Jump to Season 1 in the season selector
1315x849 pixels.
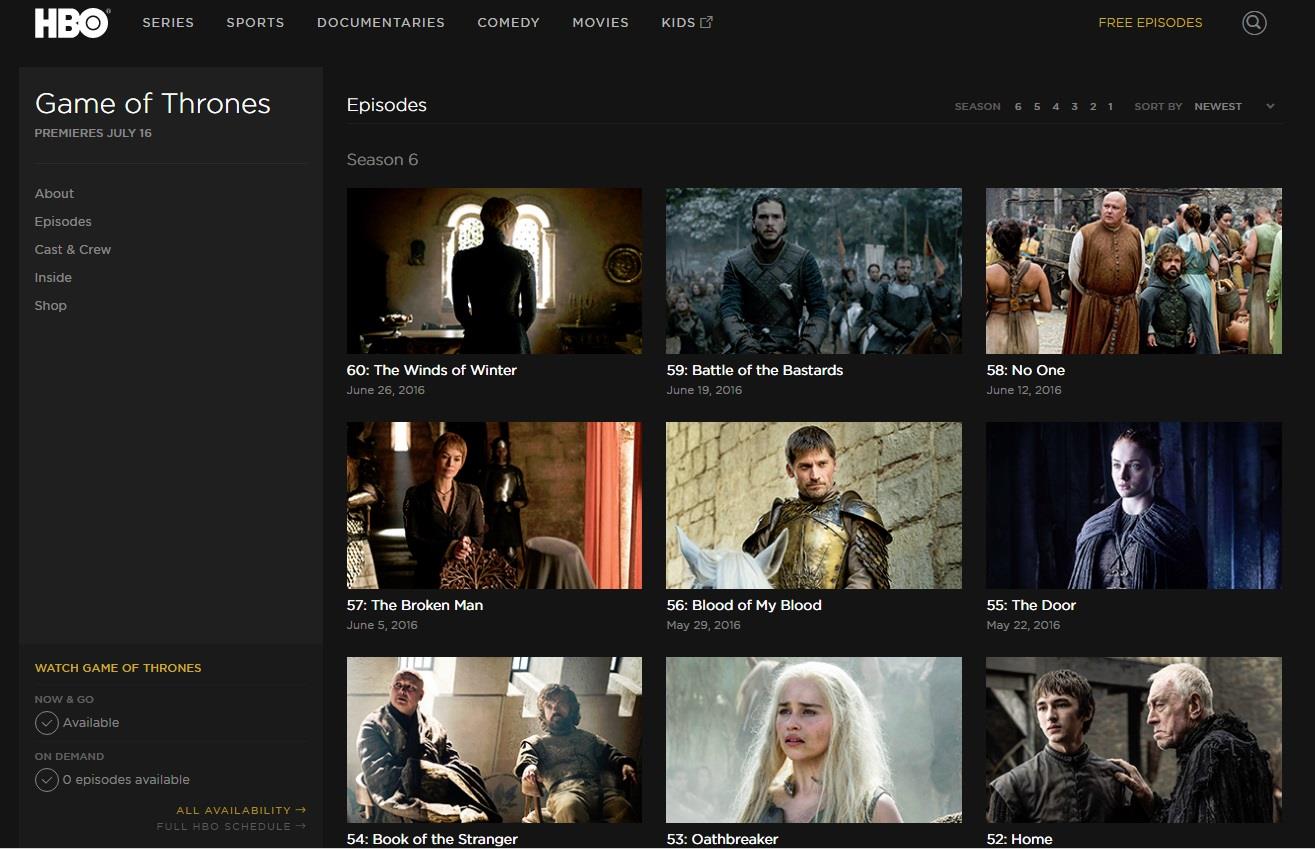[1110, 106]
